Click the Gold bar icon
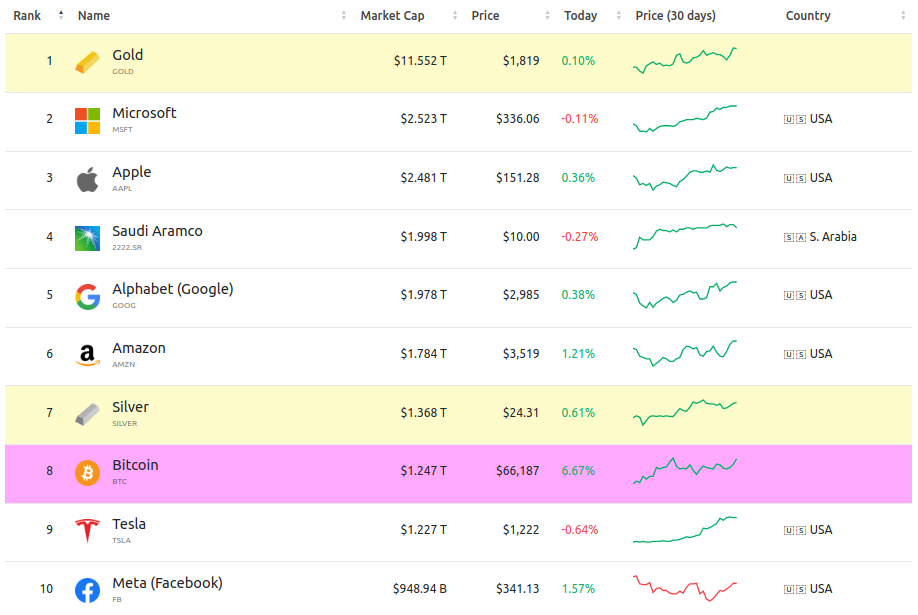918x615 pixels. coord(87,62)
